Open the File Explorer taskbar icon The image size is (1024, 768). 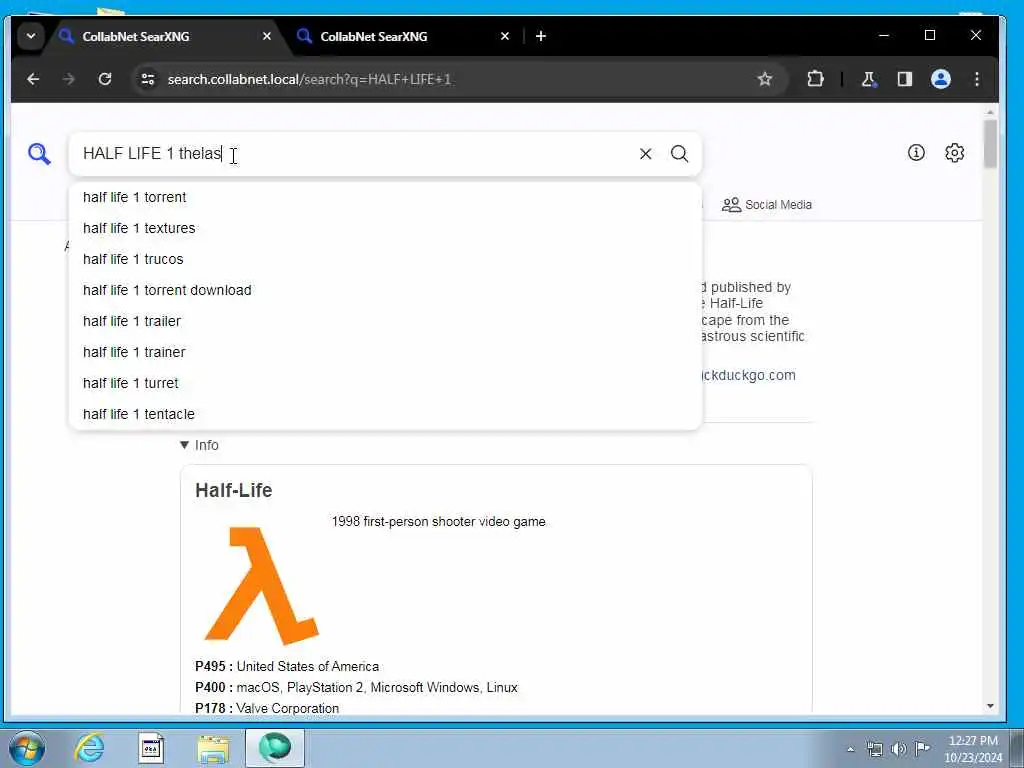pos(213,748)
